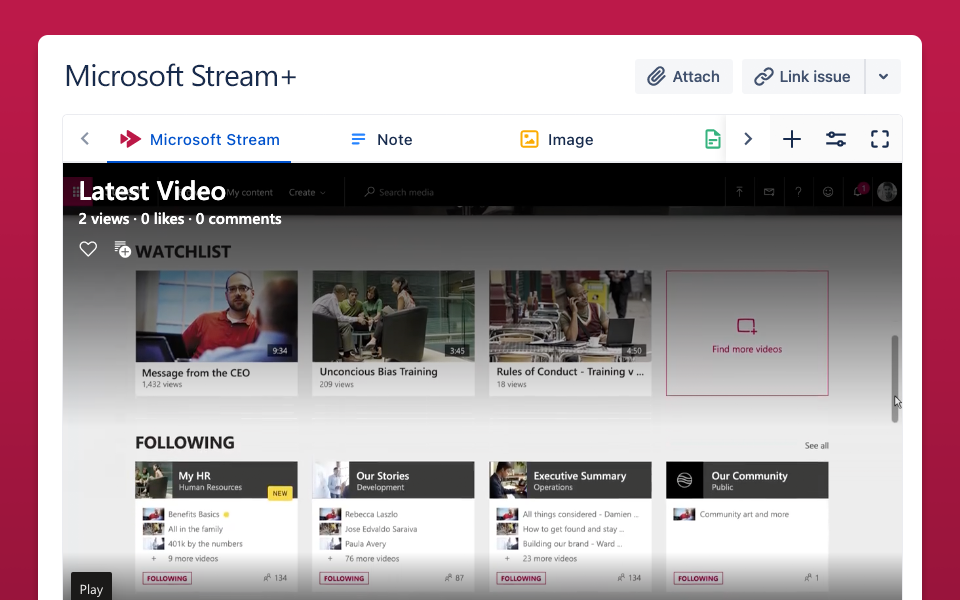Viewport: 960px width, 600px height.
Task: Click the paperclip Attach button
Action: 684,77
